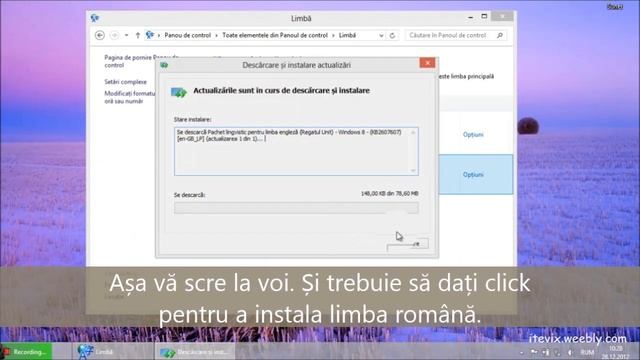Screen dimensions: 640x360
Task: Click inside the 'Stare instalare' status text box
Action: 296,151
